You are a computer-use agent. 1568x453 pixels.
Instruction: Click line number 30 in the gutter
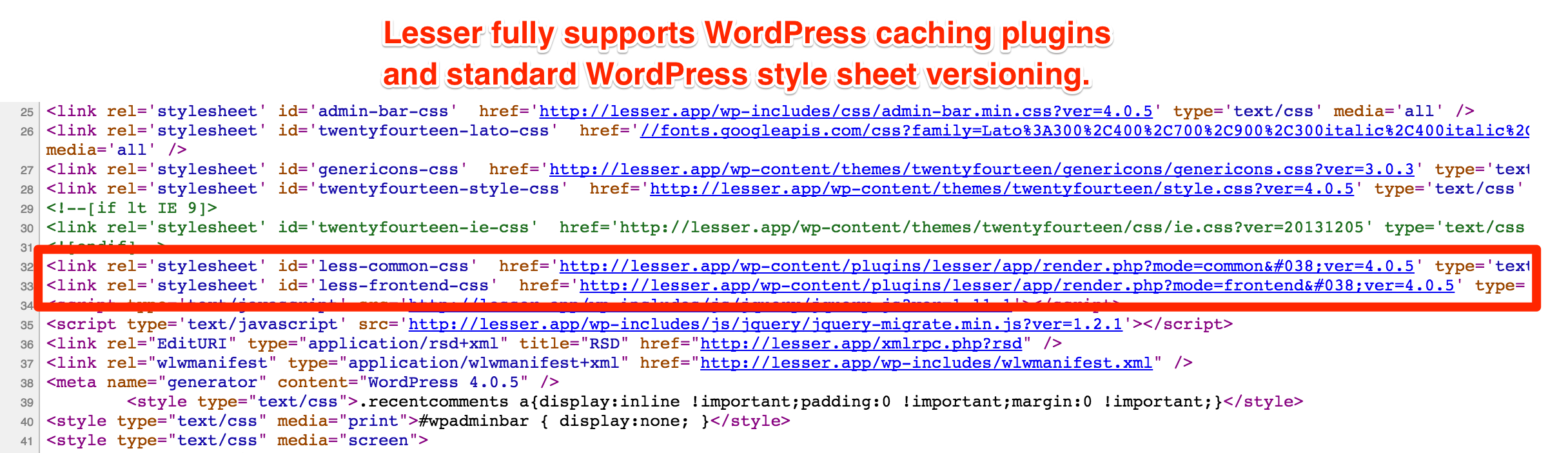click(26, 228)
